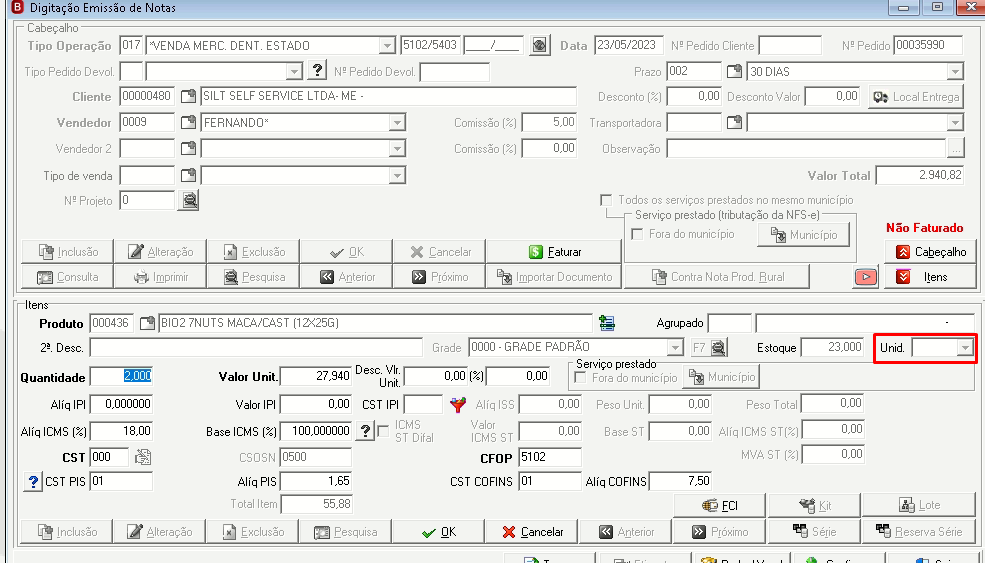The width and height of the screenshot is (985, 563).
Task: Click Desconto (%) field
Action: (694, 97)
